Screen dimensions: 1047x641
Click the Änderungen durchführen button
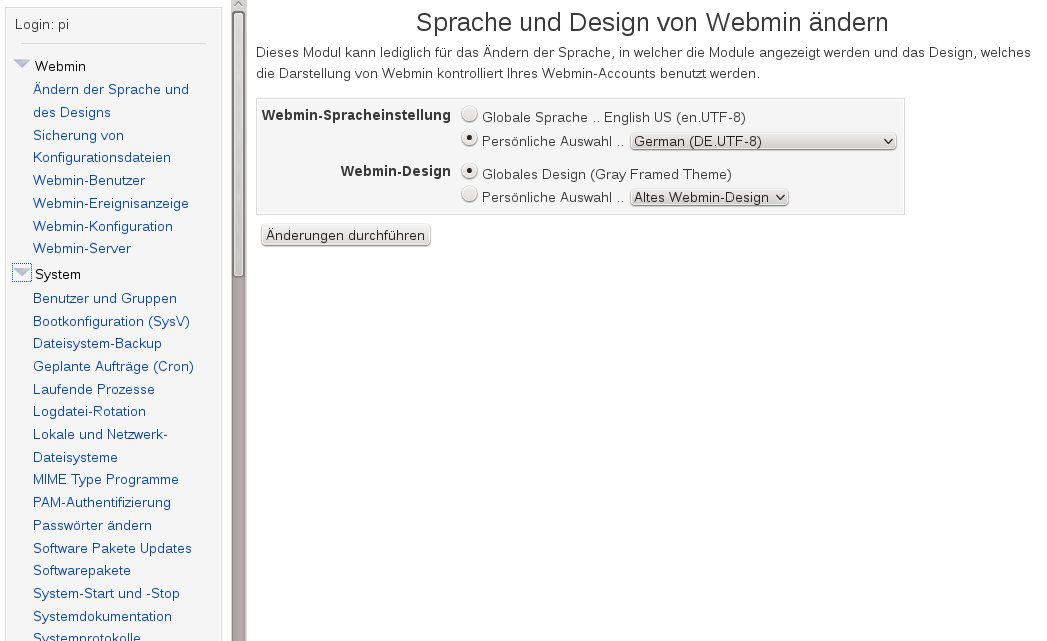[345, 236]
